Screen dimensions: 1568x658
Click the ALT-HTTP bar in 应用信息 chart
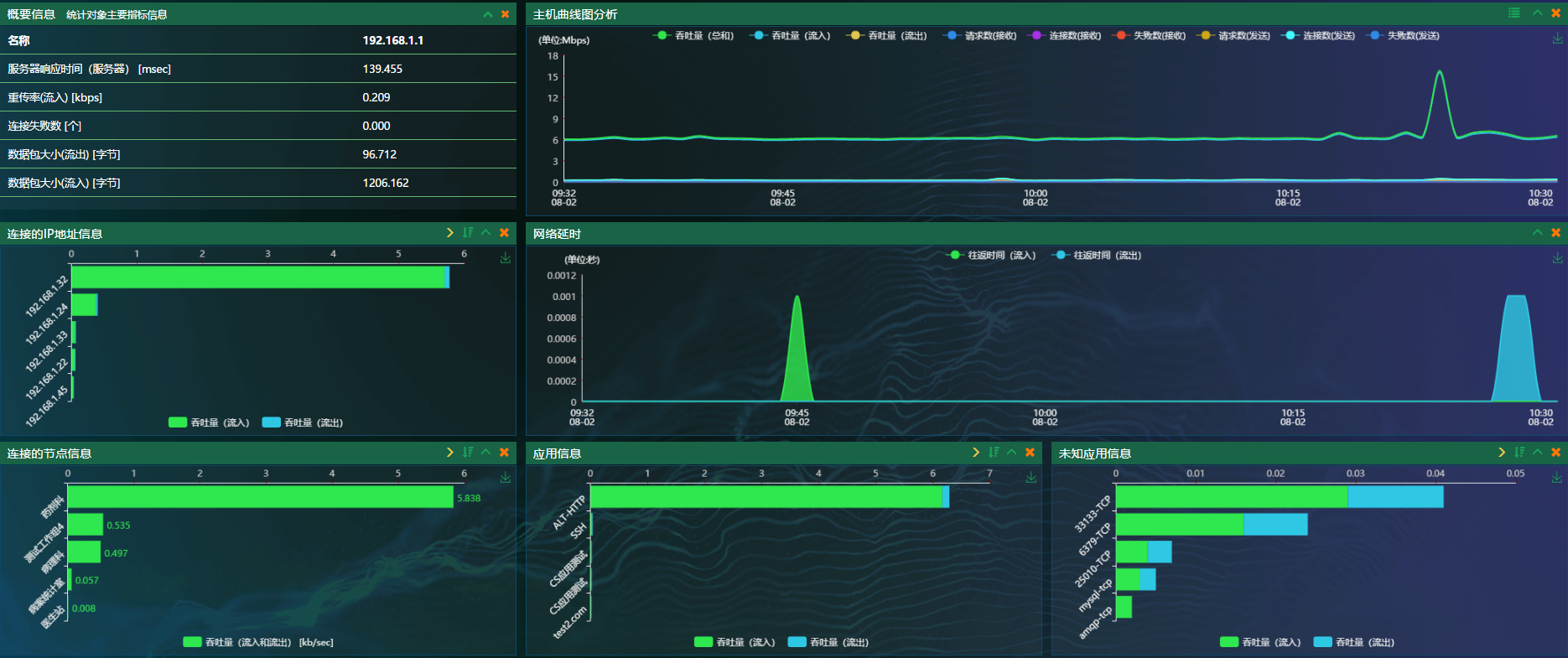tap(770, 497)
